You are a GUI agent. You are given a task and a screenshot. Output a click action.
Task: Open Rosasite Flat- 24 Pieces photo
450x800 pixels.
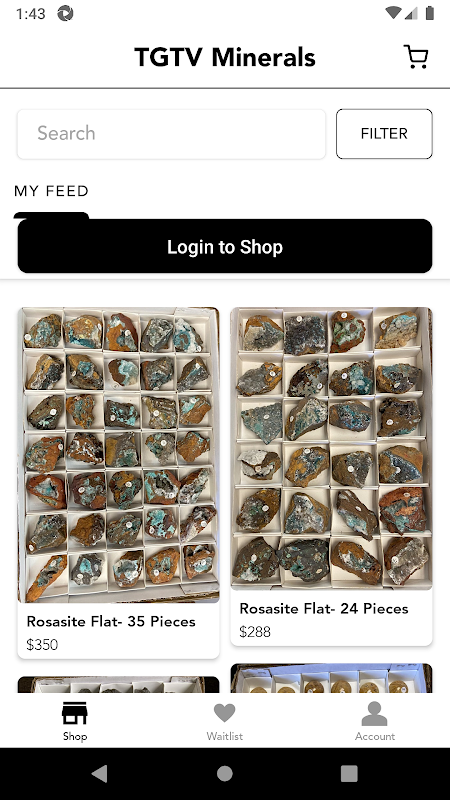click(332, 448)
